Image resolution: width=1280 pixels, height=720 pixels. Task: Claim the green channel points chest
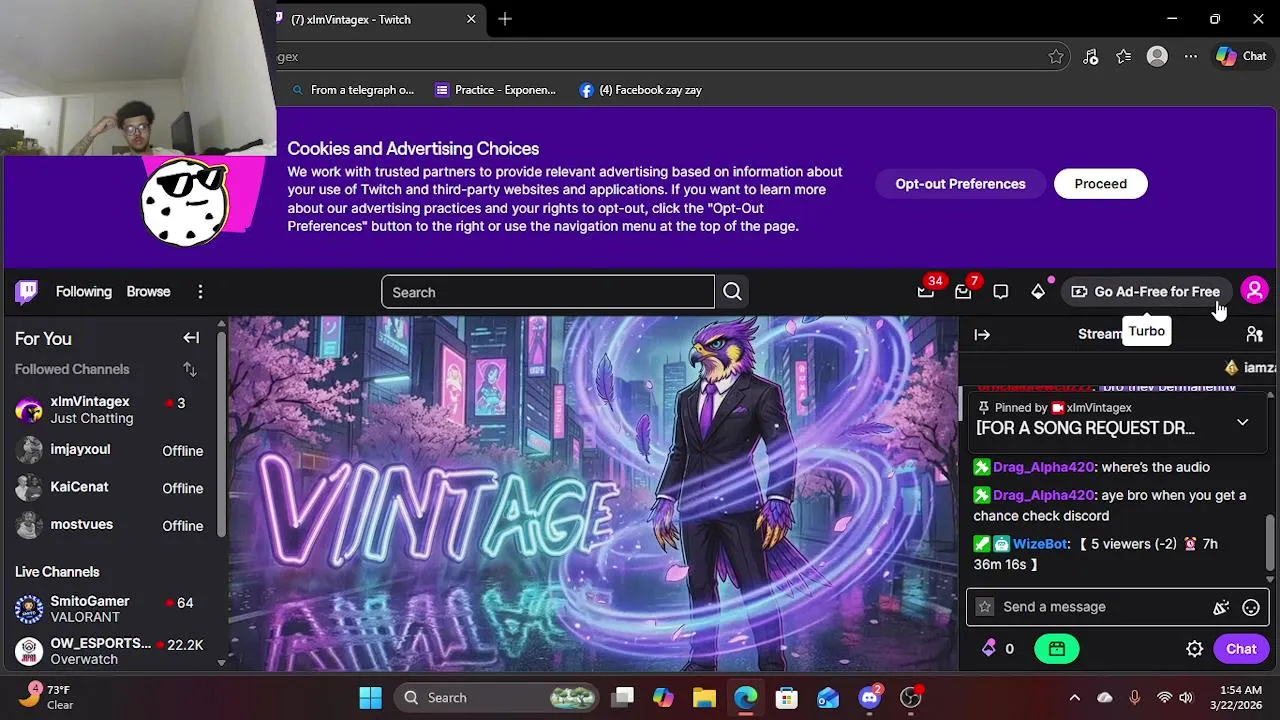(x=1057, y=649)
